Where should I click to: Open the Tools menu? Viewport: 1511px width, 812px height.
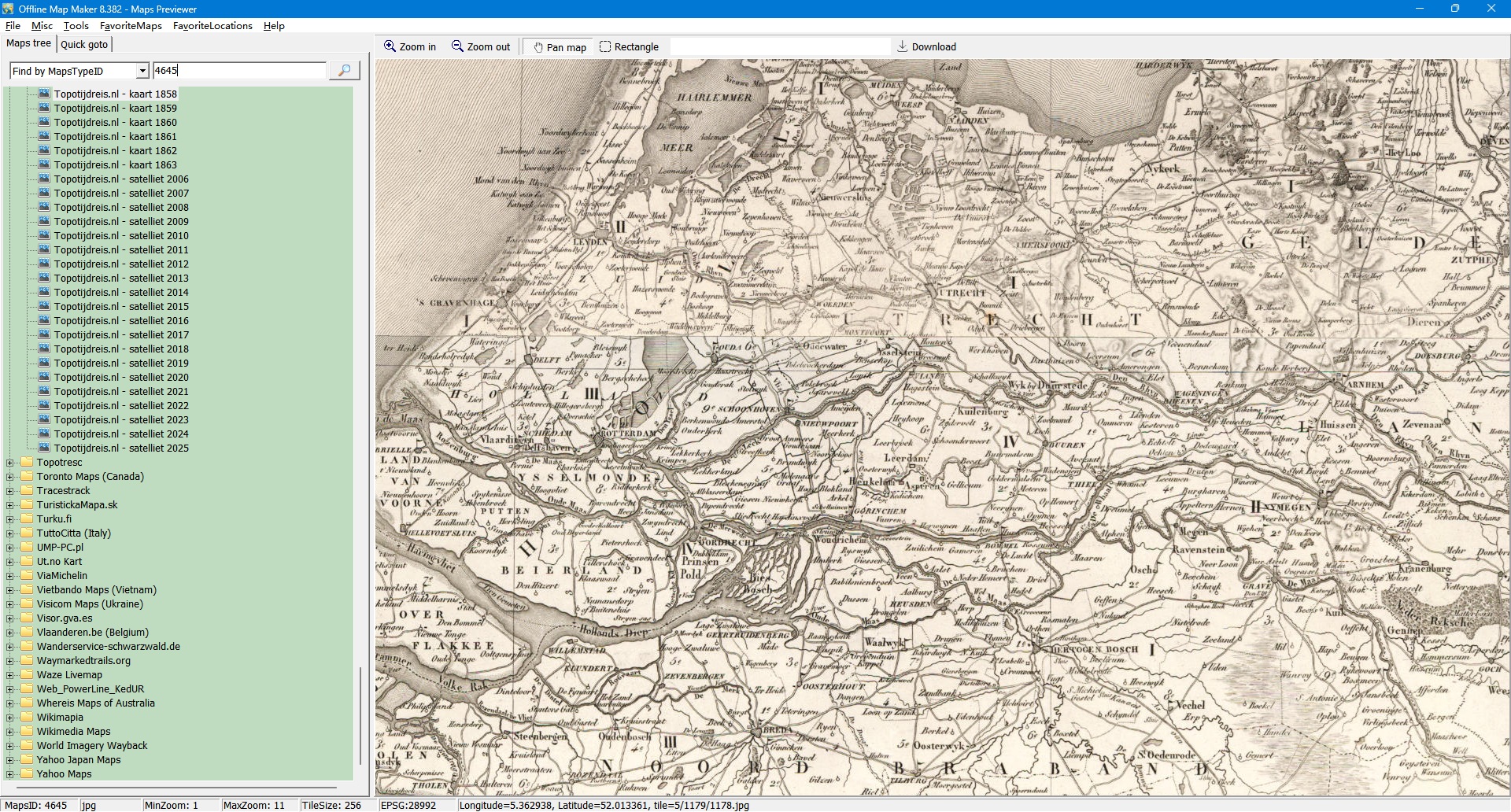click(x=76, y=26)
